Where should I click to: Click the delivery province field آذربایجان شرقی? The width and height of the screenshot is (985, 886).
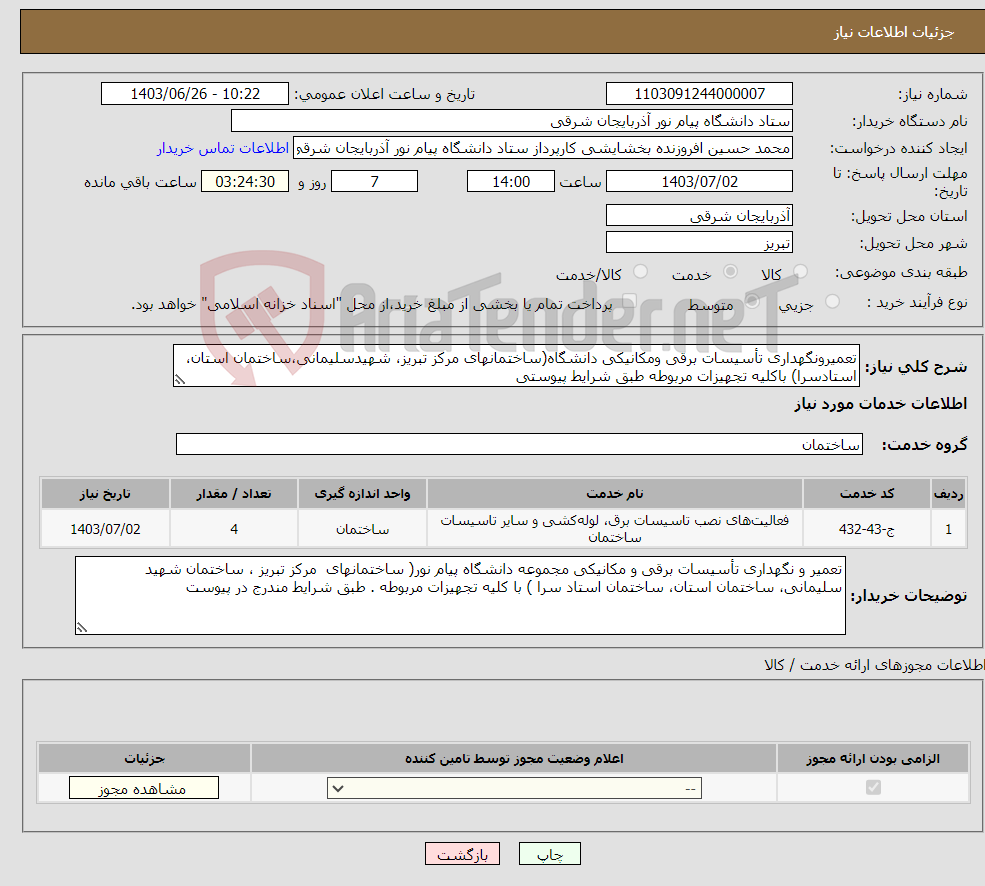(699, 216)
